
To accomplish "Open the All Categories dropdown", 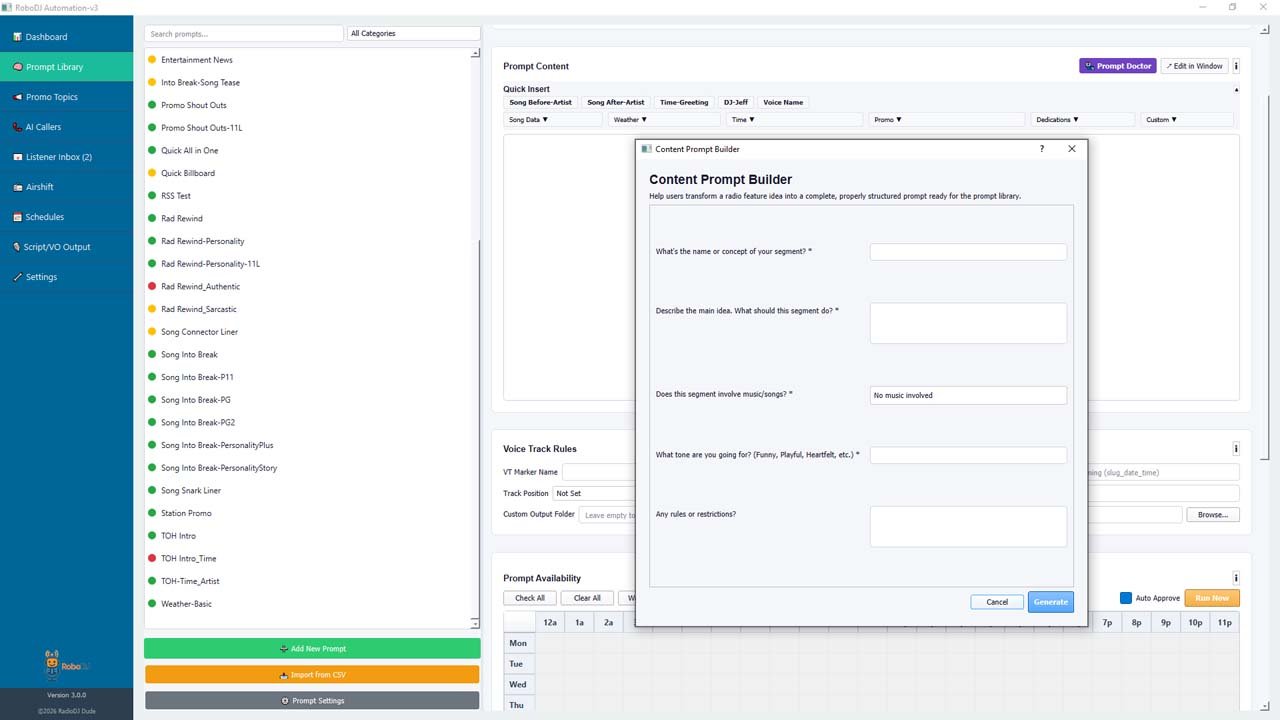I will coord(414,34).
